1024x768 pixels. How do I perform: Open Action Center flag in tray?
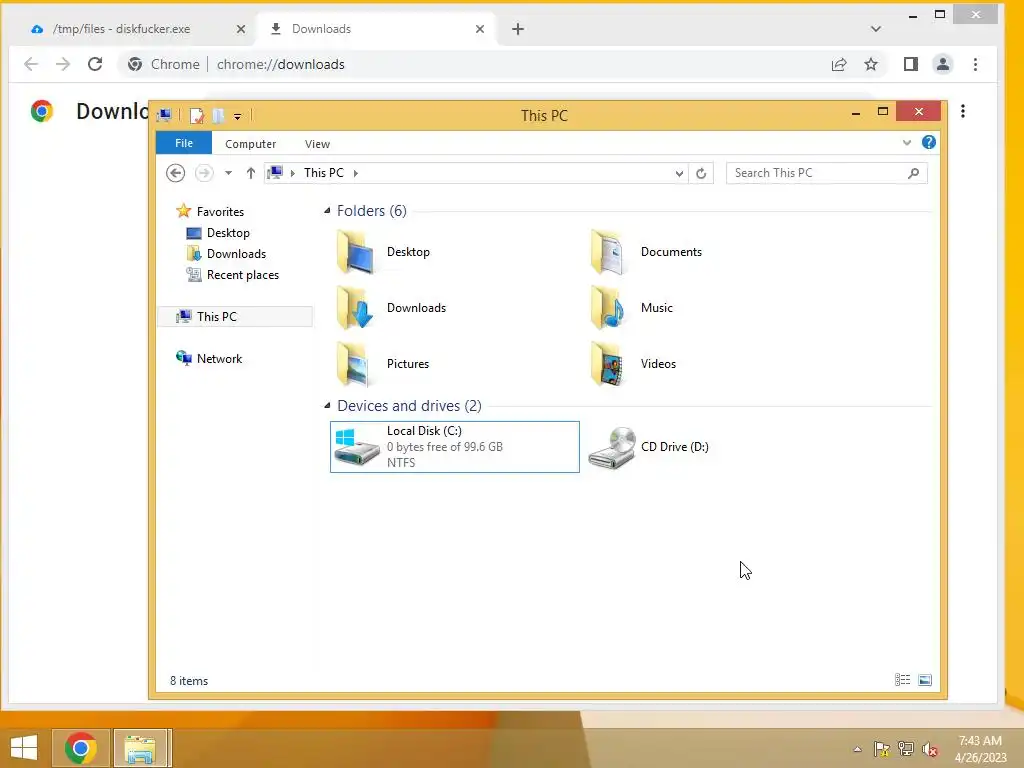pos(882,749)
